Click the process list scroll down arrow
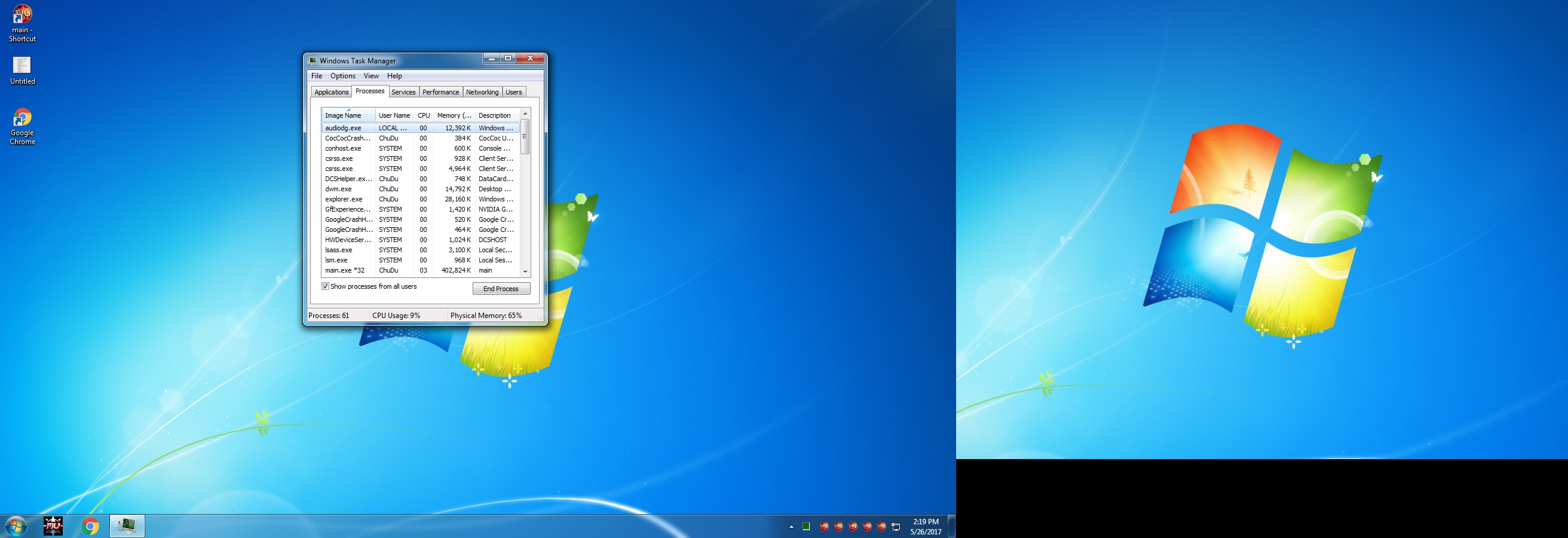 [x=525, y=271]
